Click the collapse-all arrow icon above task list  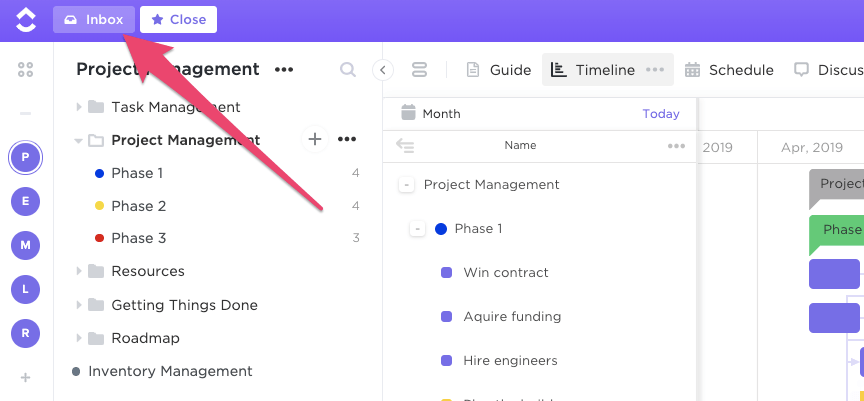click(405, 146)
